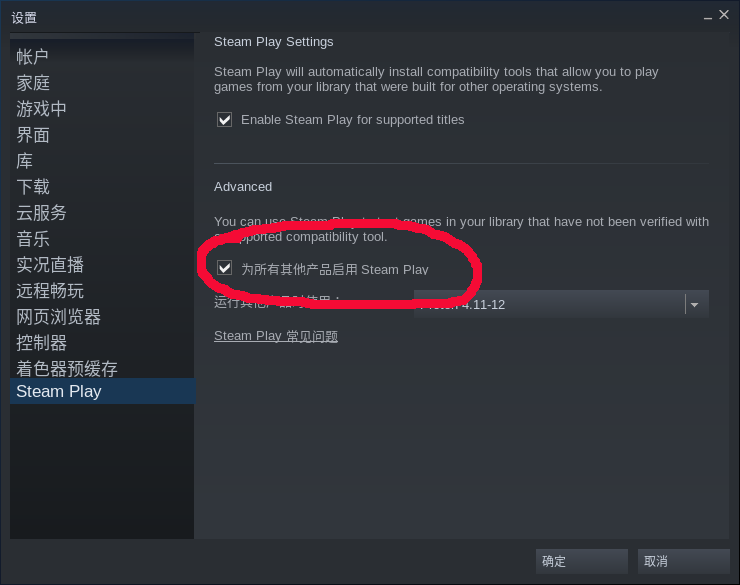Image resolution: width=740 pixels, height=585 pixels.
Task: Cancel changes with the 取消 button
Action: coord(683,561)
